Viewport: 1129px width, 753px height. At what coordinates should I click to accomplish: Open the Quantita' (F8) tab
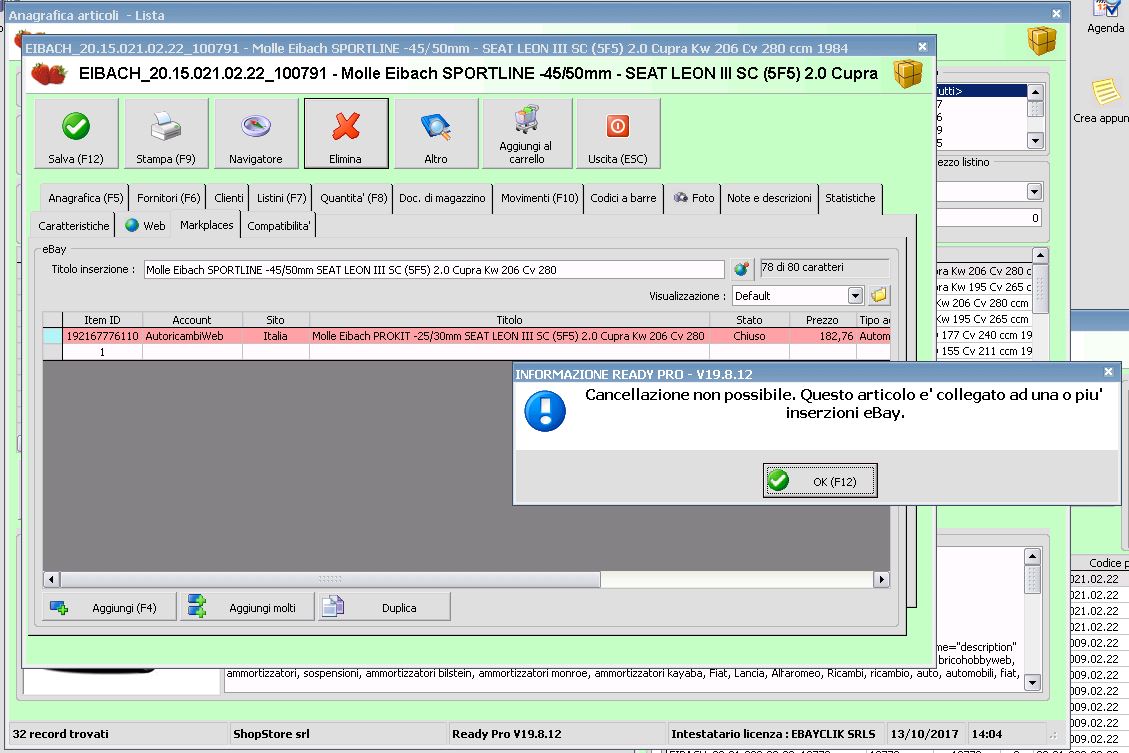[x=354, y=198]
